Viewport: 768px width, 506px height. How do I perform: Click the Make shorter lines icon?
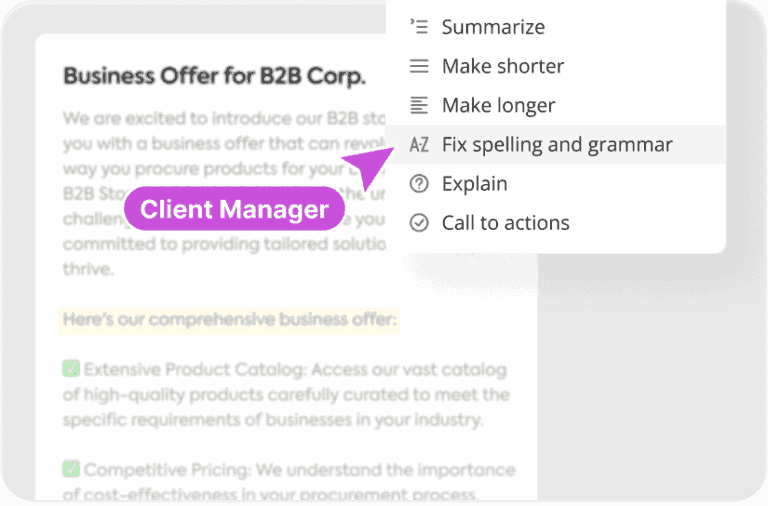click(419, 66)
